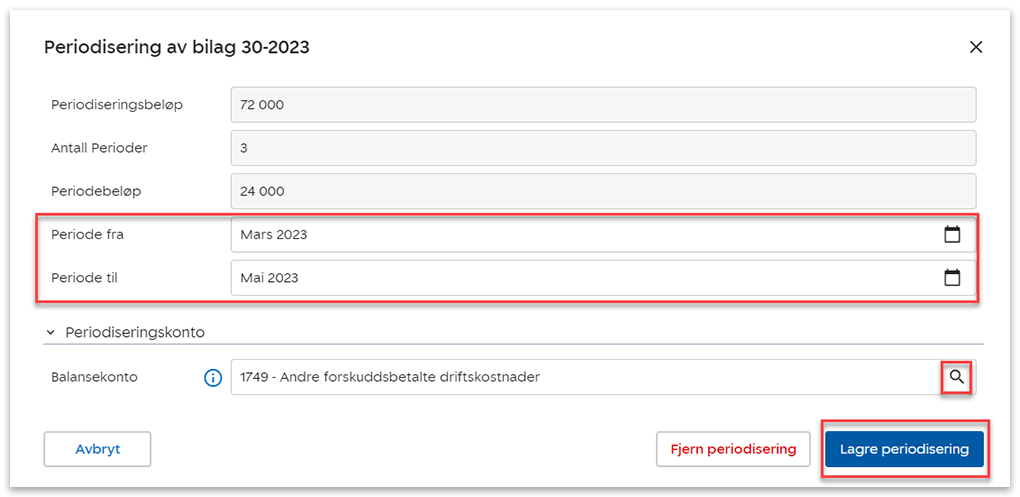This screenshot has height=497, width=1020.
Task: Click the Periodiseringskonto section heading text
Action: click(x=135, y=331)
